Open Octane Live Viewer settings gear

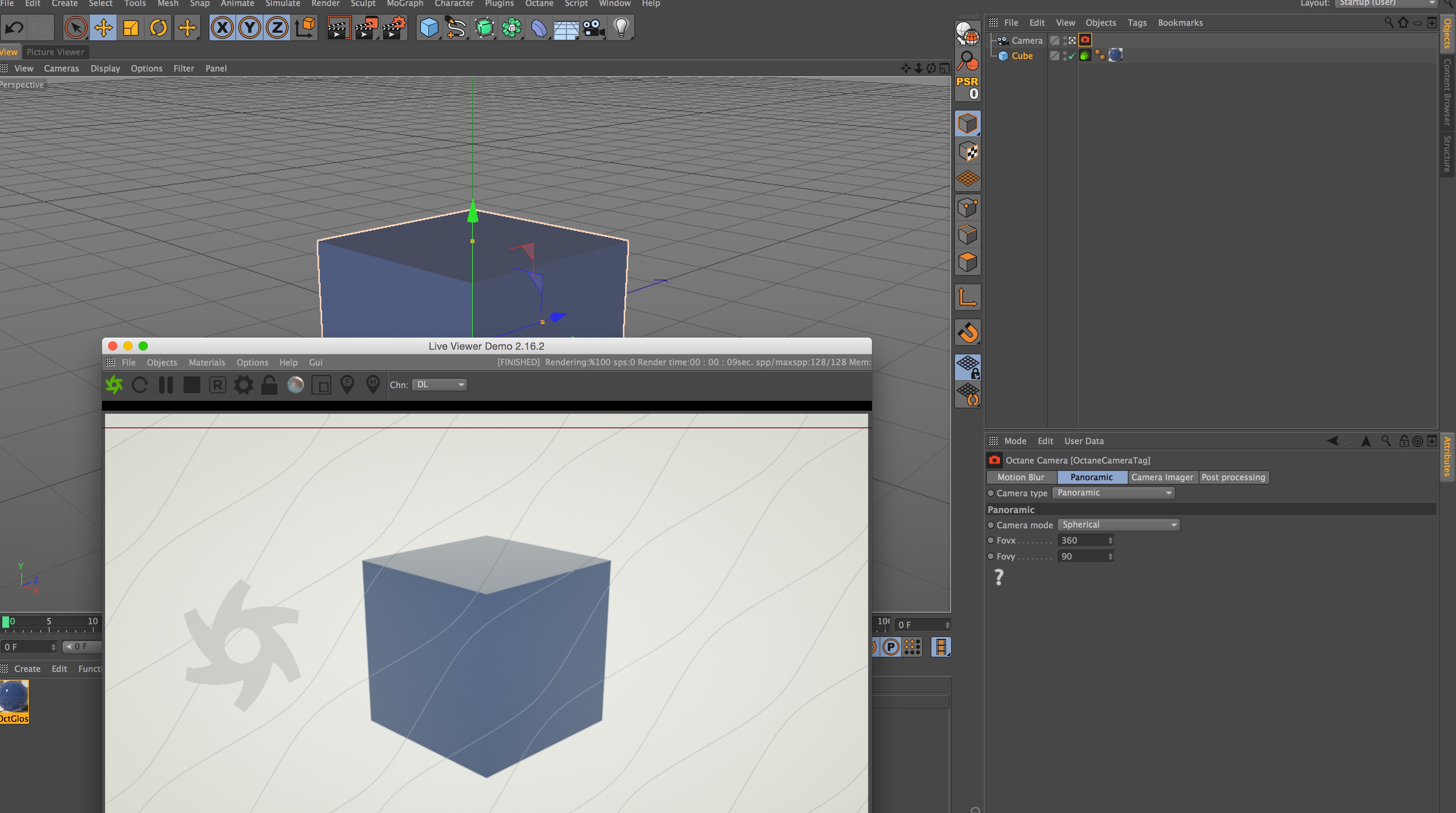pyautogui.click(x=244, y=385)
